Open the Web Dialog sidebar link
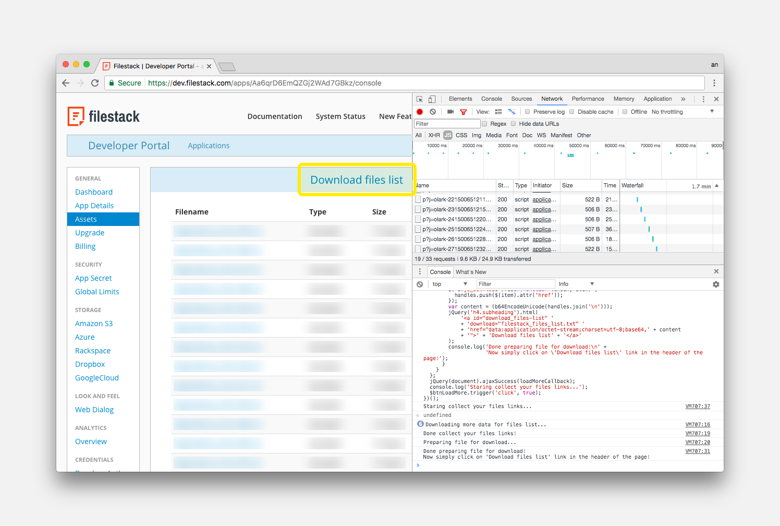The image size is (780, 526). (94, 410)
